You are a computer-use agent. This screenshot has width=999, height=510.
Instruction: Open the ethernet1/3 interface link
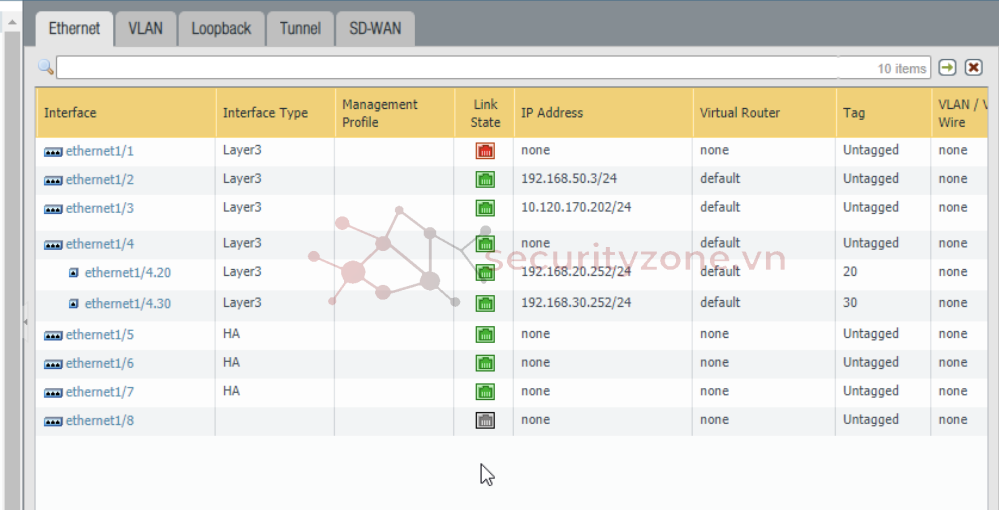(x=99, y=208)
